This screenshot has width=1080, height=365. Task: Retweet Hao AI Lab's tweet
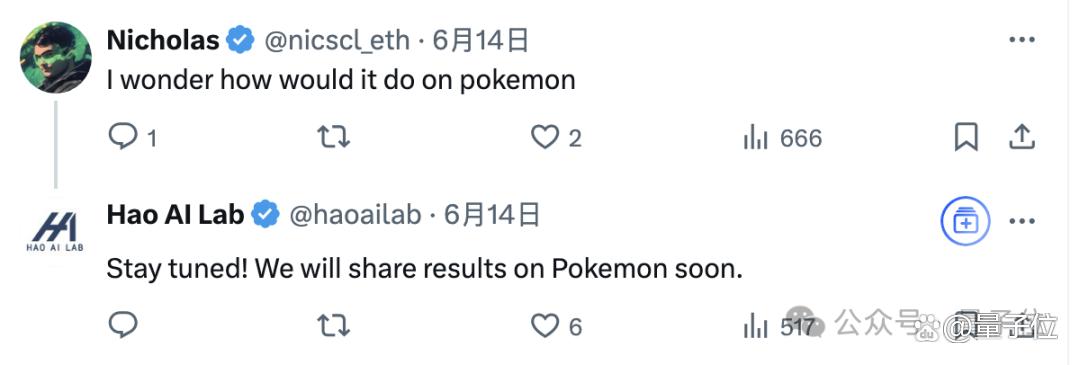point(333,325)
